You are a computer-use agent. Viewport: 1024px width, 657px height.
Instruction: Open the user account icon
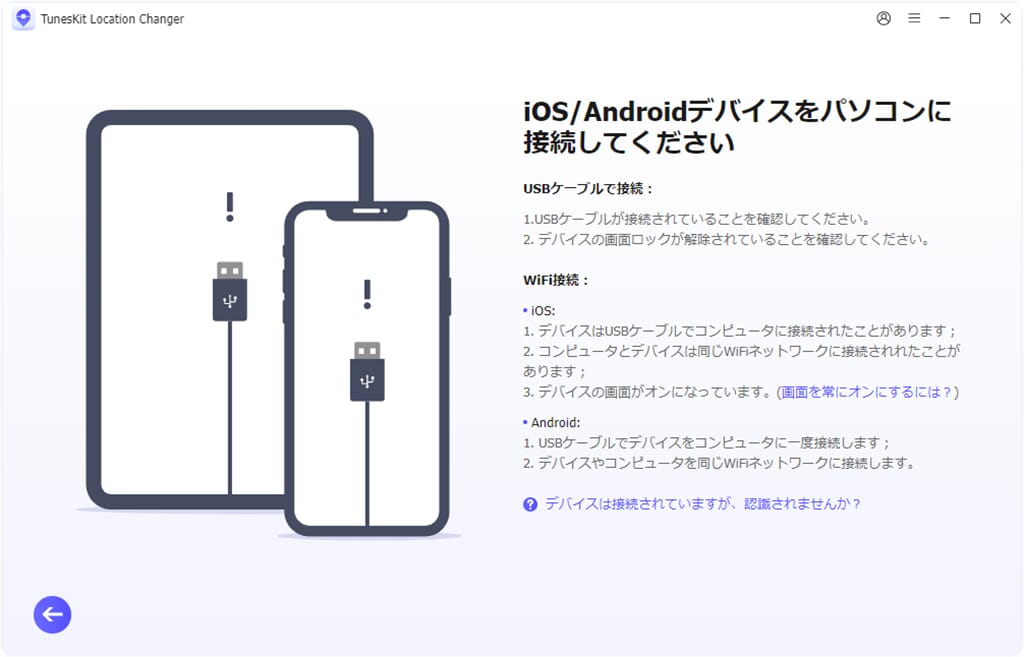coord(884,18)
